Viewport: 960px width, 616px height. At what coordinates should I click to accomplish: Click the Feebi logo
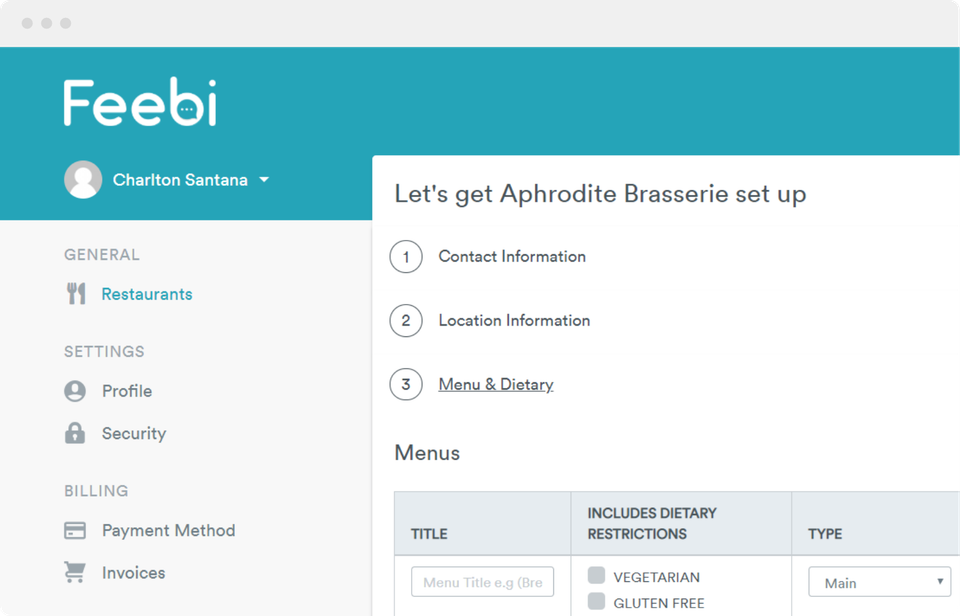(x=140, y=102)
